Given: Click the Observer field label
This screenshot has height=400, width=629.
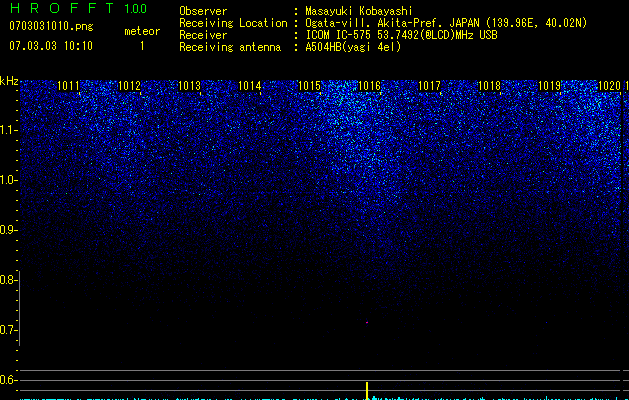Looking at the screenshot, I should (x=203, y=11).
